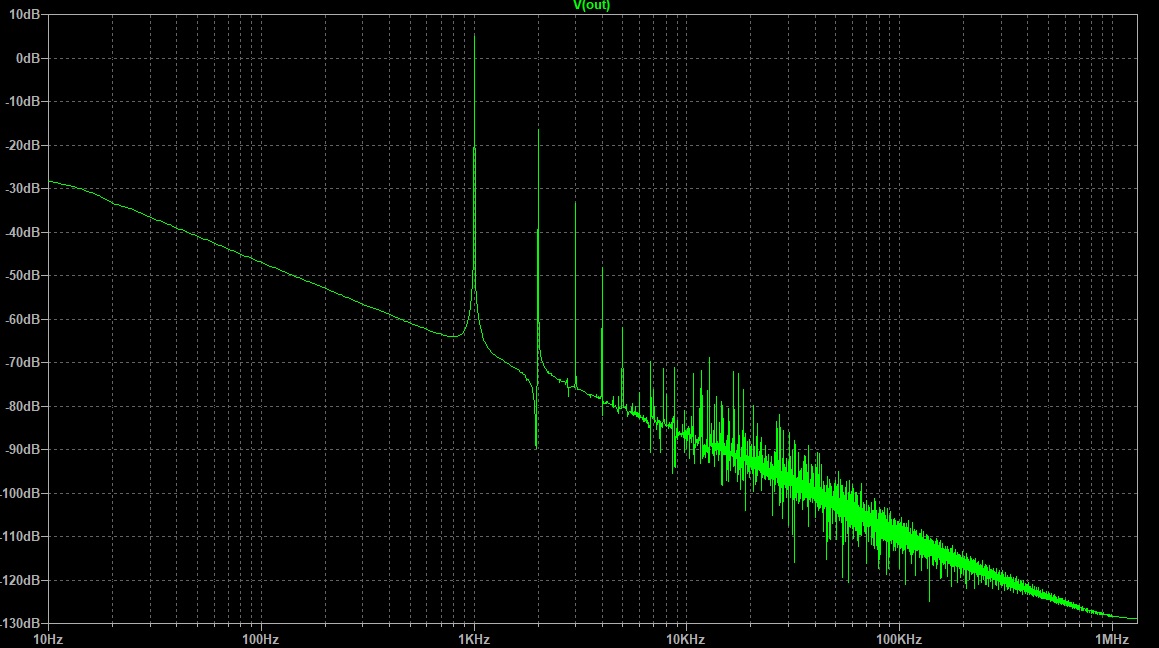Click the deep notch bottom near -90dB
Image resolution: width=1159 pixels, height=648 pixels.
pos(537,447)
